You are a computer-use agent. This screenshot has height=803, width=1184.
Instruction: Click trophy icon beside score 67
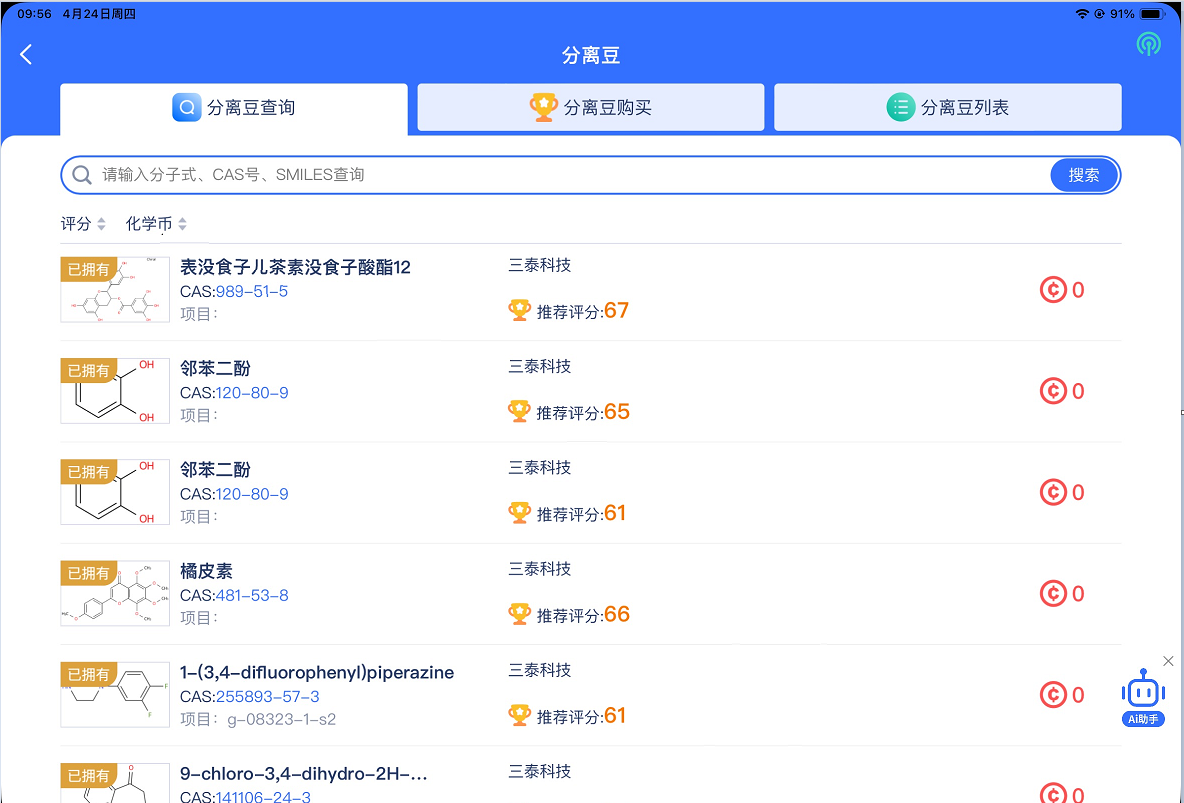[x=519, y=311]
